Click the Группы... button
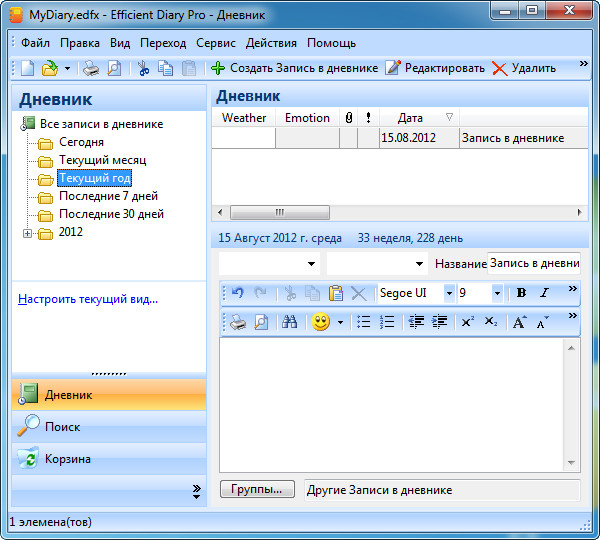This screenshot has height=540, width=600. tap(257, 490)
